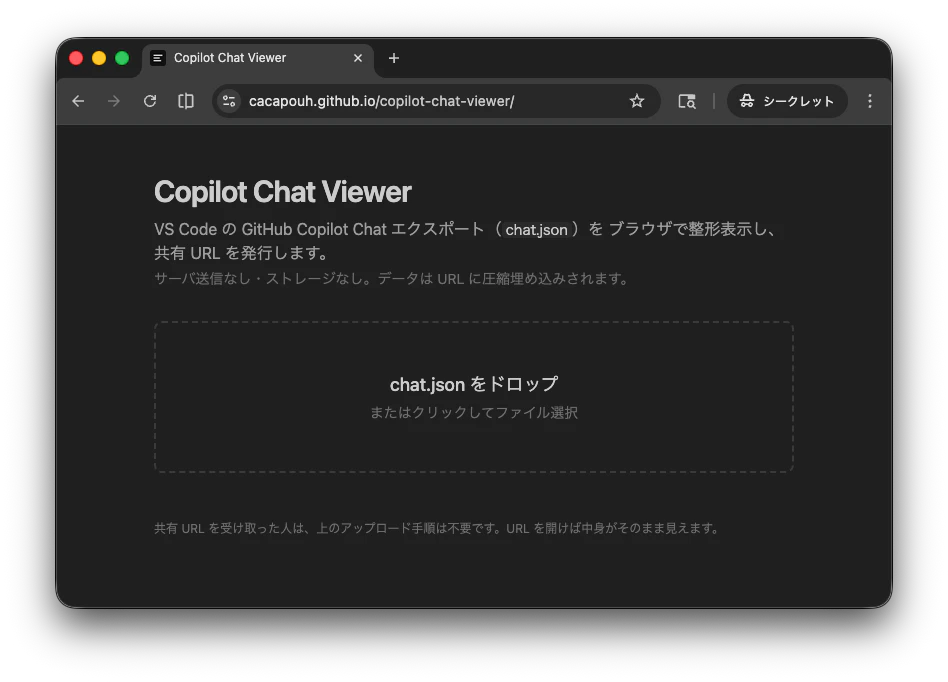Click the シークレット incognito indicator
Viewport: 948px width, 682px height.
[x=787, y=101]
